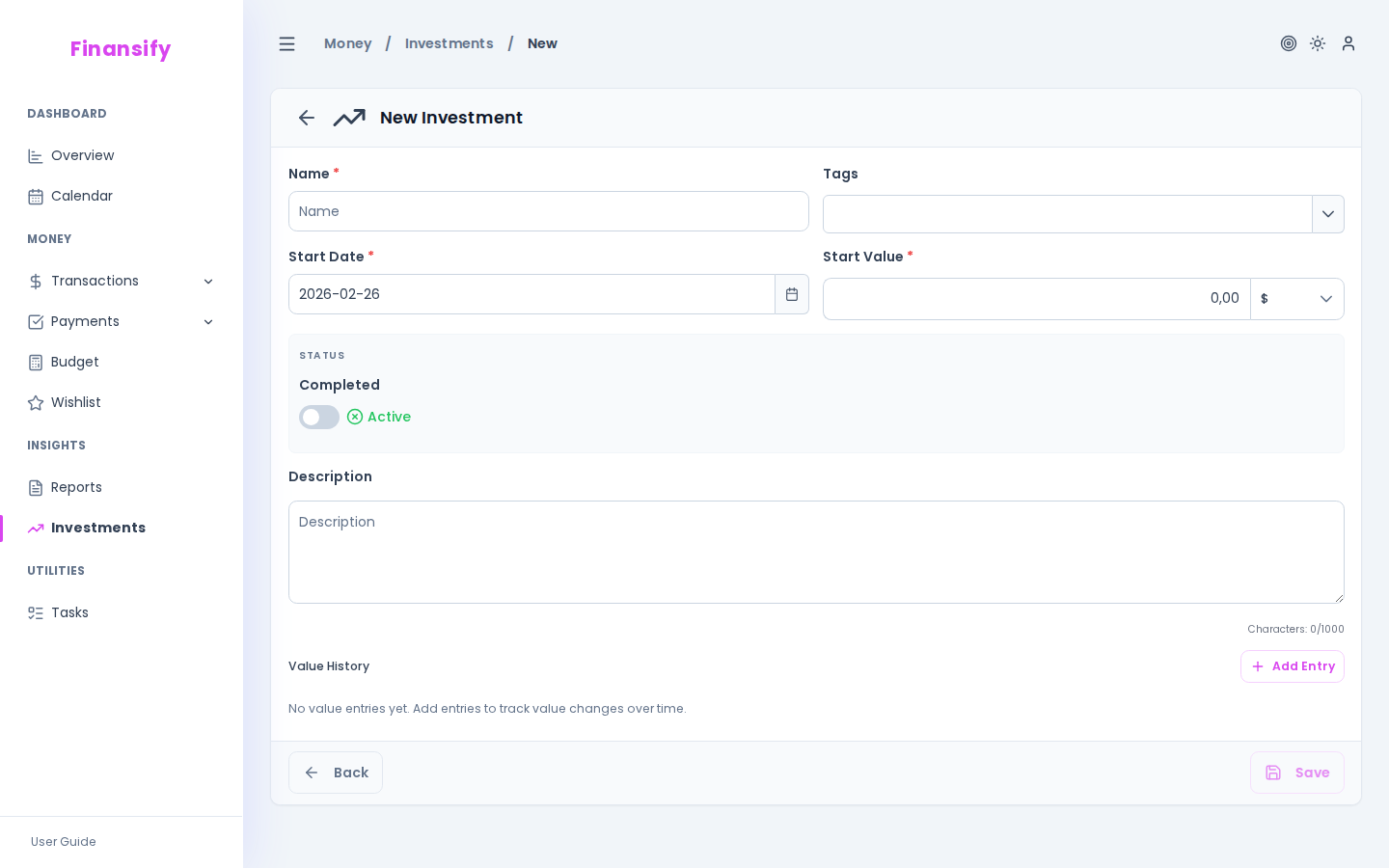Screen dimensions: 1389x868
Task: Open the Budget sidebar entry
Action: coord(74,362)
